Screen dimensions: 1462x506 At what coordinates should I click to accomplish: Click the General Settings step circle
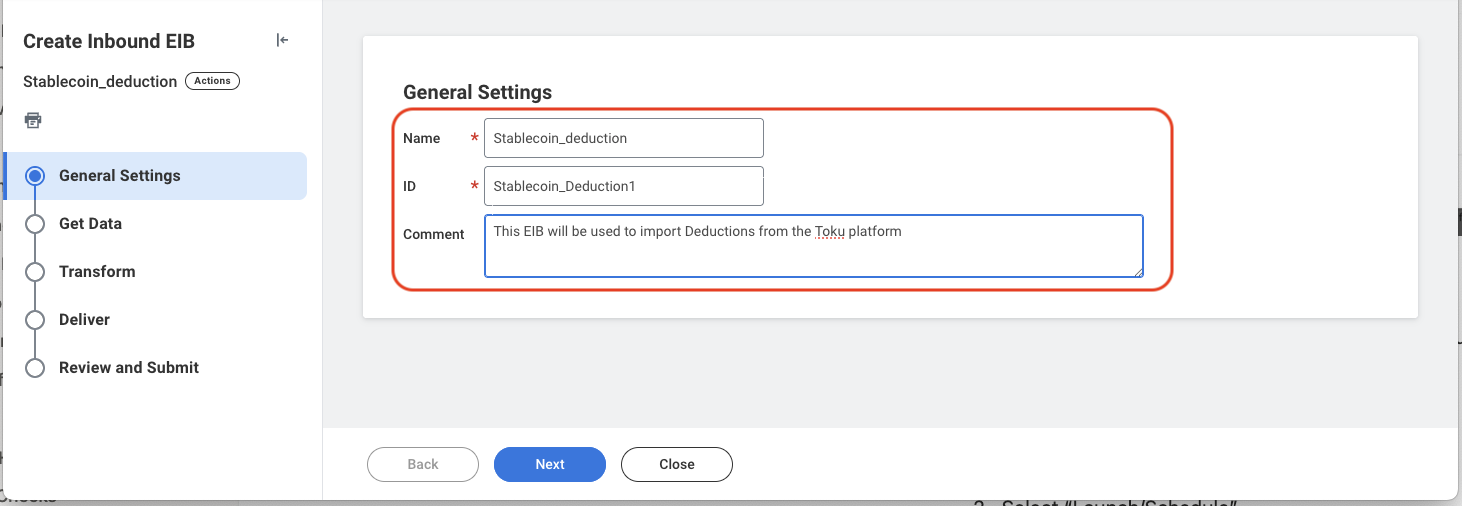tap(35, 176)
